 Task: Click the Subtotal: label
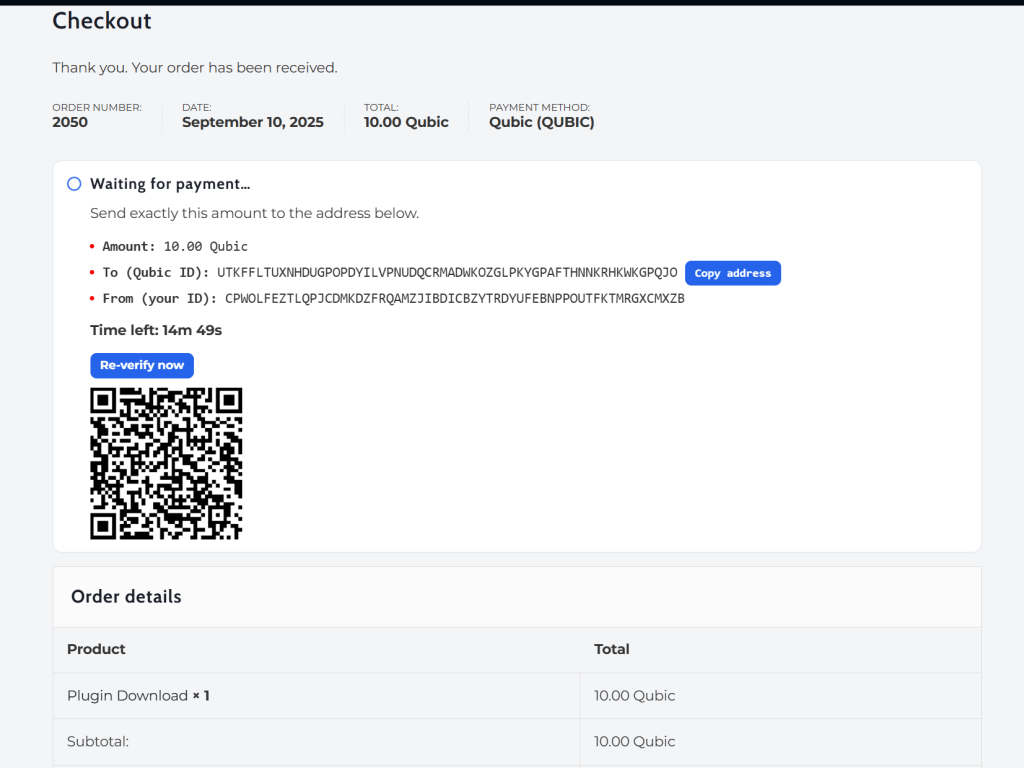pos(98,741)
